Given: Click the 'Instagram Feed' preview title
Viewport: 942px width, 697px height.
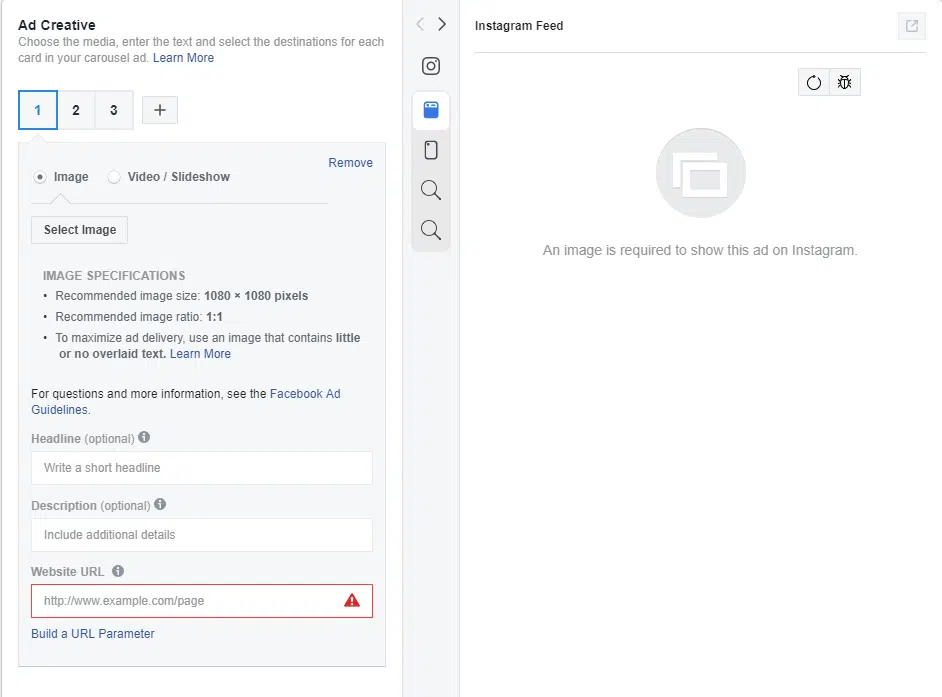Looking at the screenshot, I should point(519,26).
